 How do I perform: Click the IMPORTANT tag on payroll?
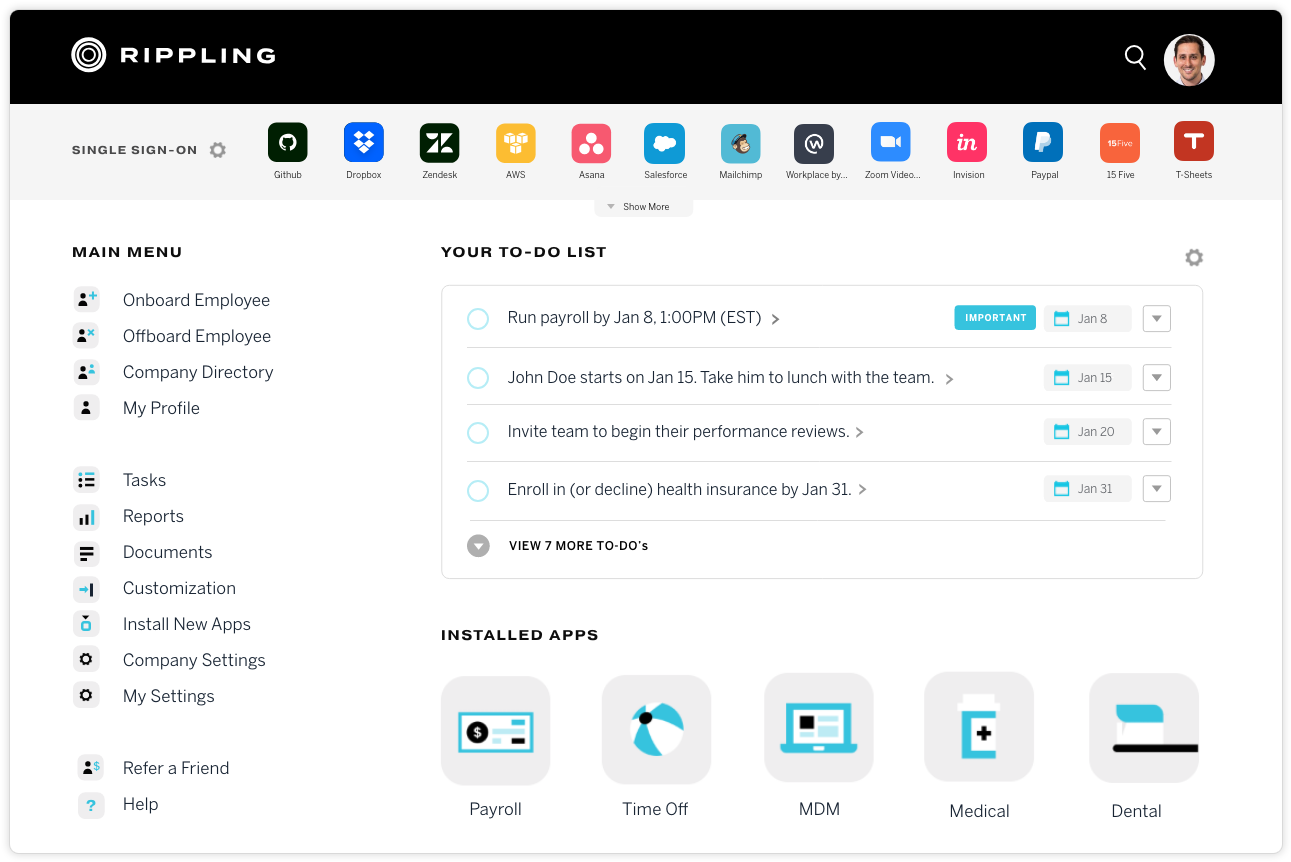[x=995, y=318]
